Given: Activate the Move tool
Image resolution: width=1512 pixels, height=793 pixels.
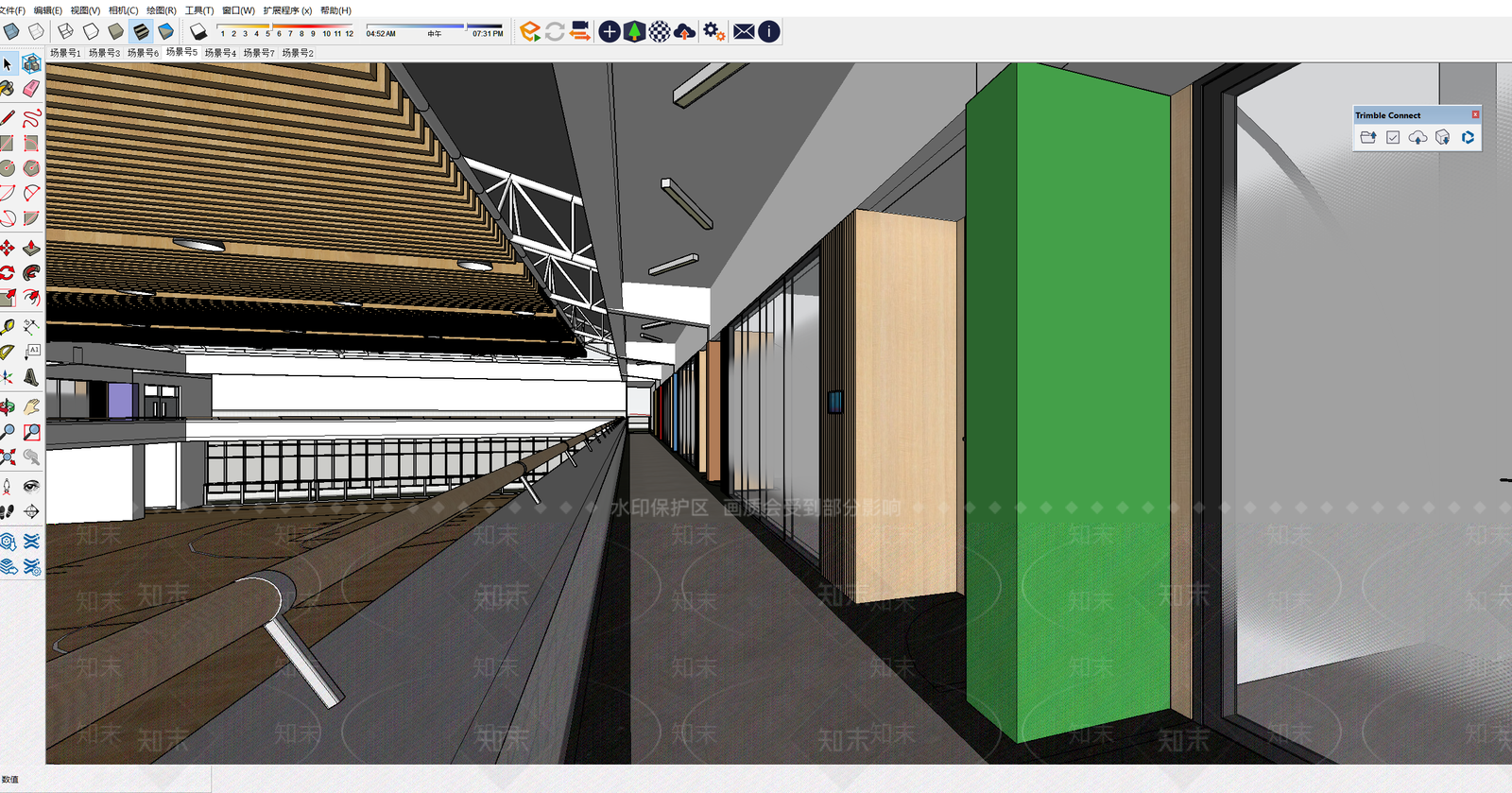Looking at the screenshot, I should (8, 248).
